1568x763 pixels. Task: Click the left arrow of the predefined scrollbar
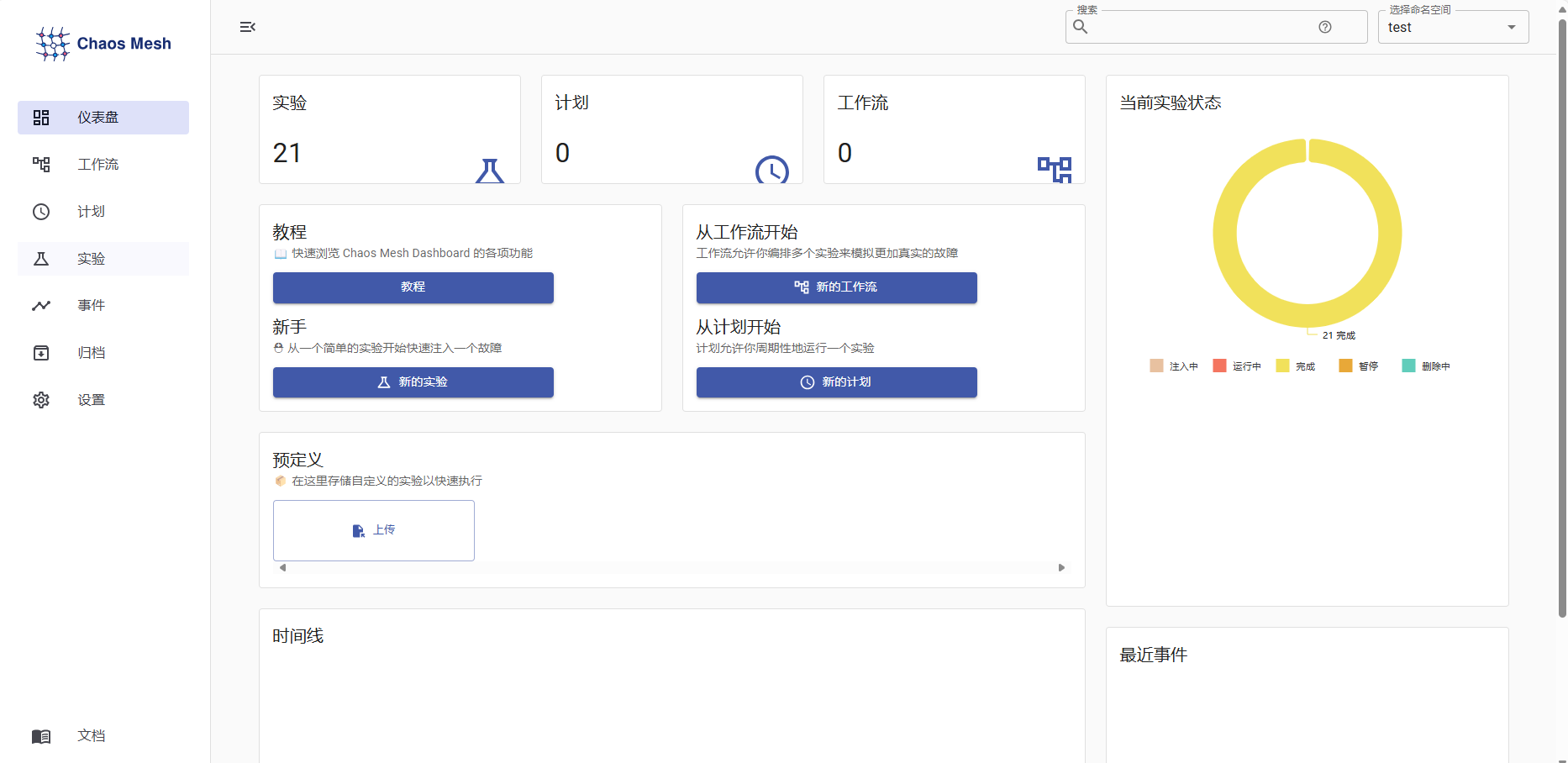click(283, 568)
